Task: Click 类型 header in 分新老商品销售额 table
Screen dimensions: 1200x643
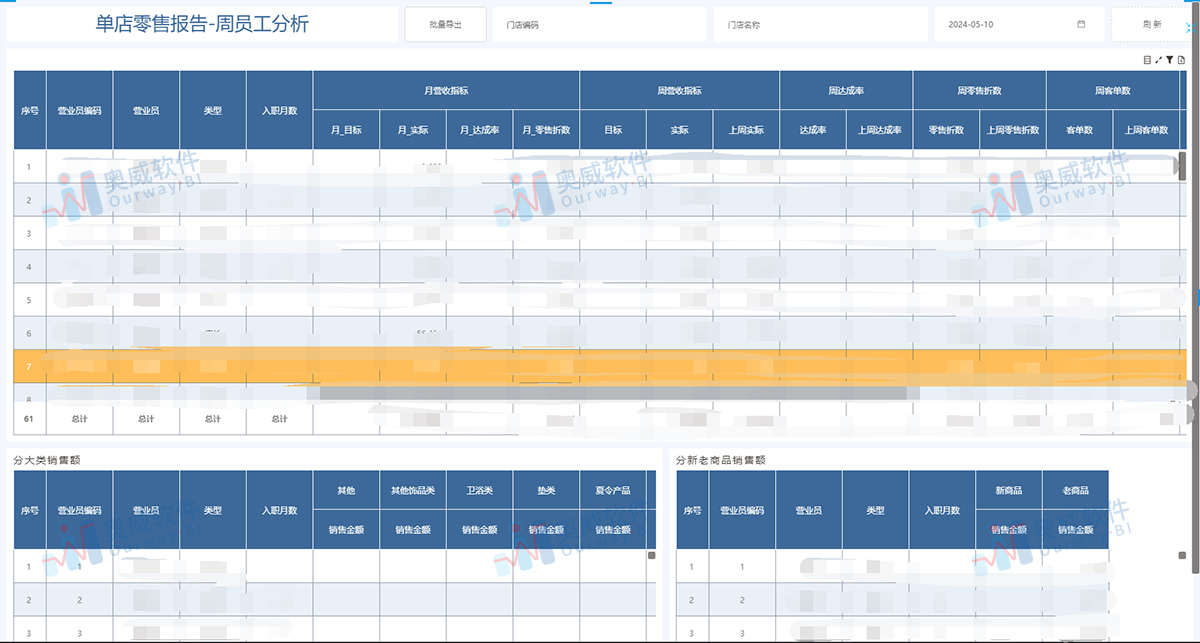Action: pos(875,510)
